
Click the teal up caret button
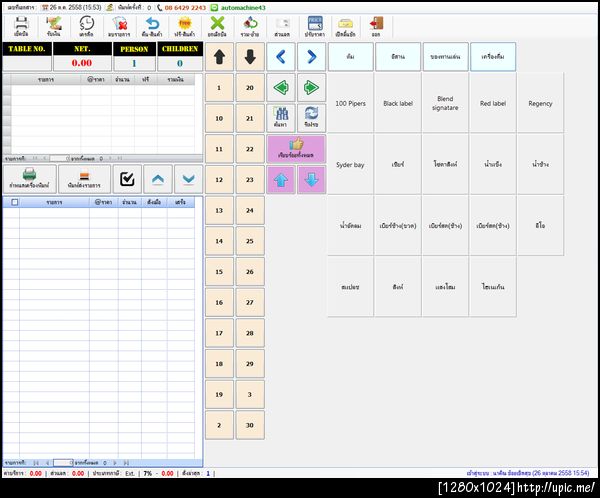158,179
